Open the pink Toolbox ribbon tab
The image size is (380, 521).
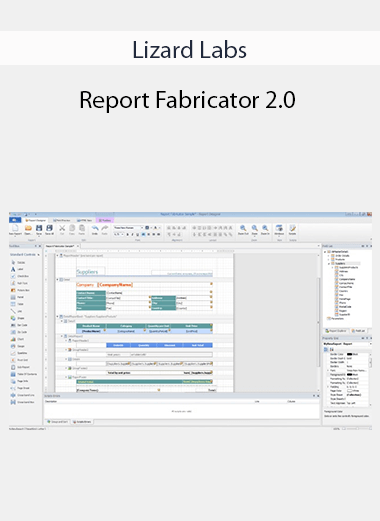[105, 220]
